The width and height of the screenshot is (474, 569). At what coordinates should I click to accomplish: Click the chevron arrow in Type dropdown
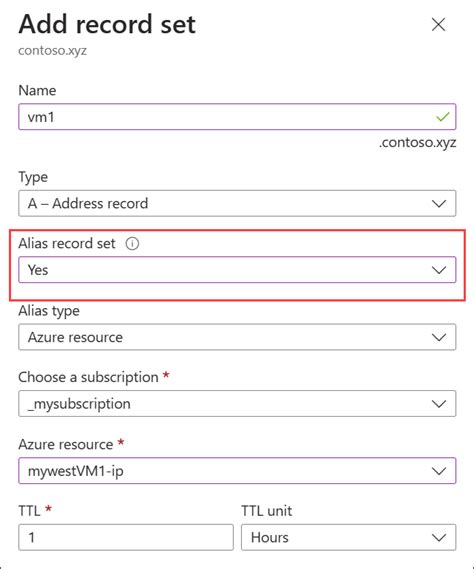click(439, 204)
